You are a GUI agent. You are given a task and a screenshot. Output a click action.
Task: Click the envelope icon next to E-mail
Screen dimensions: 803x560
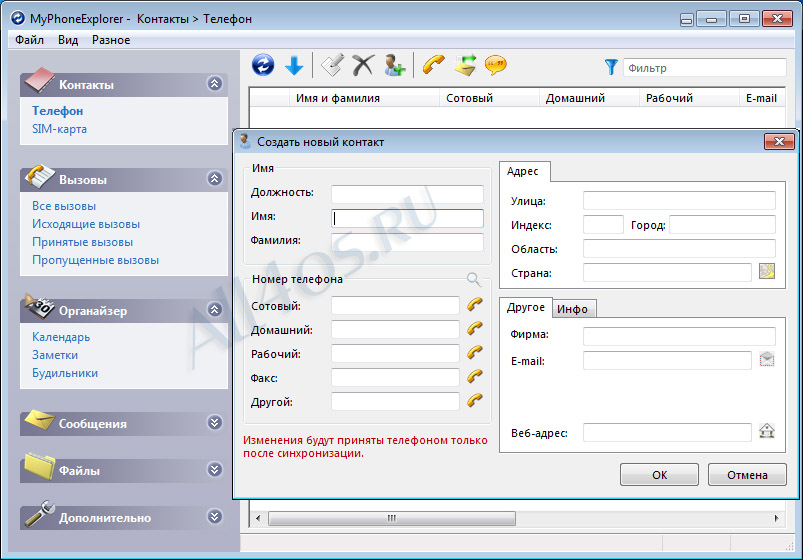(x=767, y=359)
